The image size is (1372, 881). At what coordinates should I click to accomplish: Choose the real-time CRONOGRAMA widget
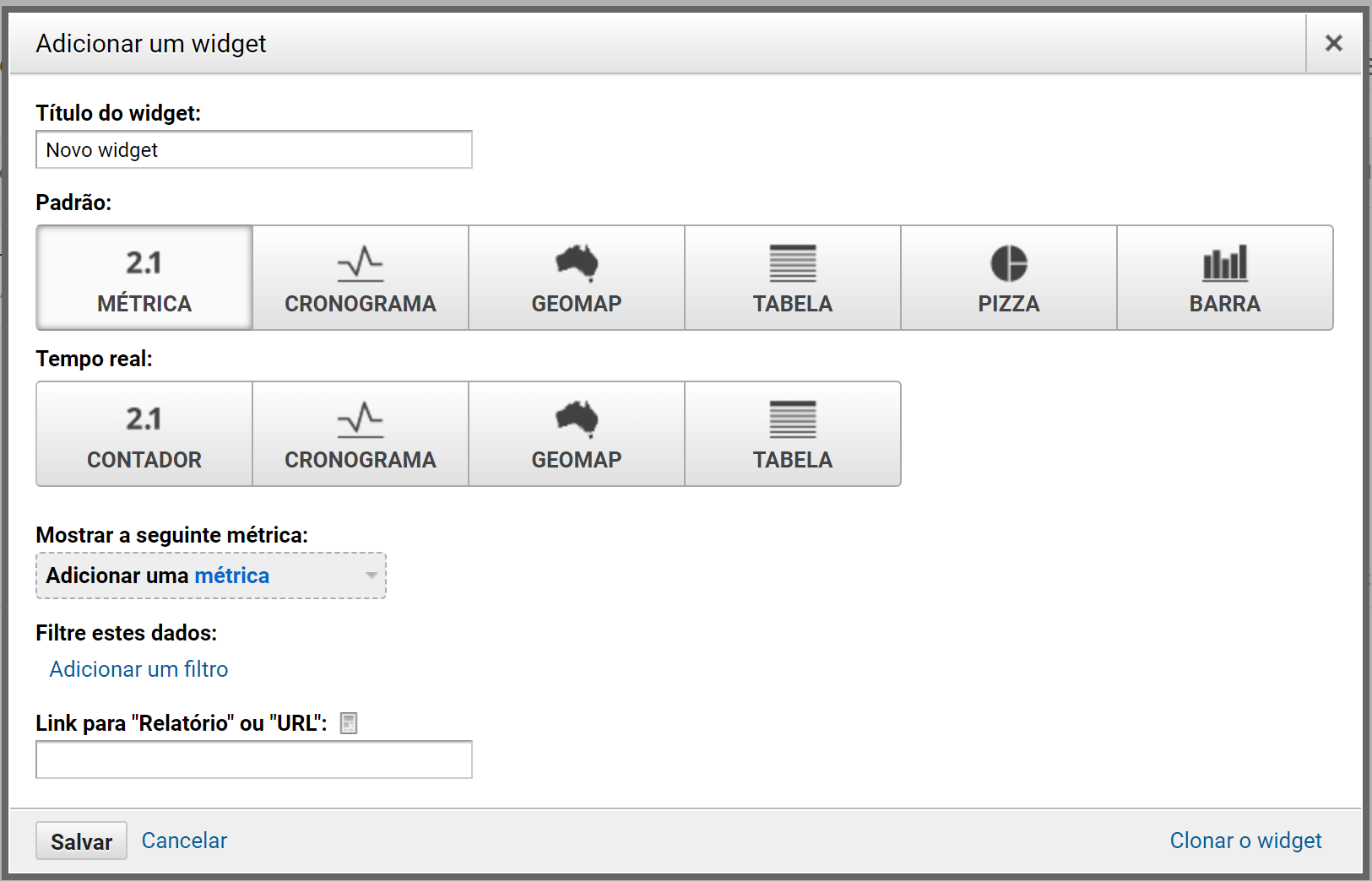pyautogui.click(x=360, y=434)
